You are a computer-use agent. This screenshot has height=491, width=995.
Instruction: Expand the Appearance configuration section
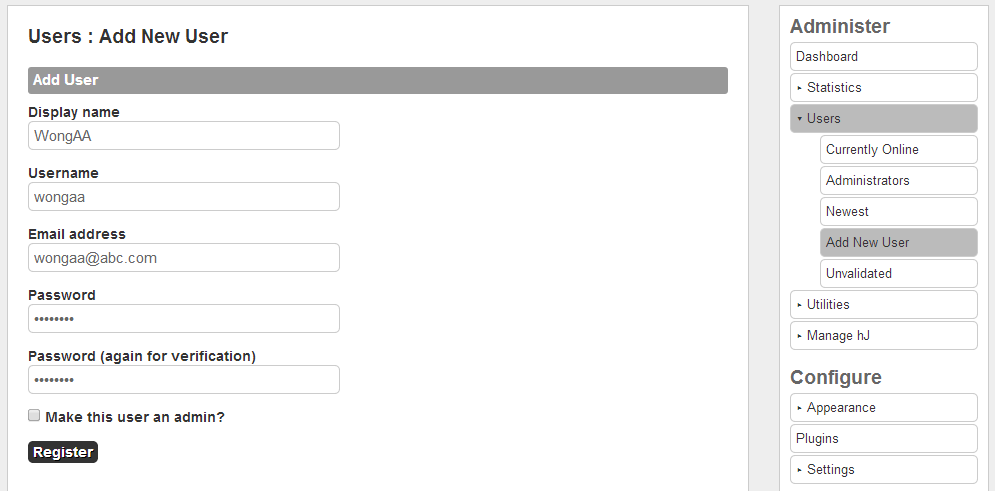click(800, 408)
